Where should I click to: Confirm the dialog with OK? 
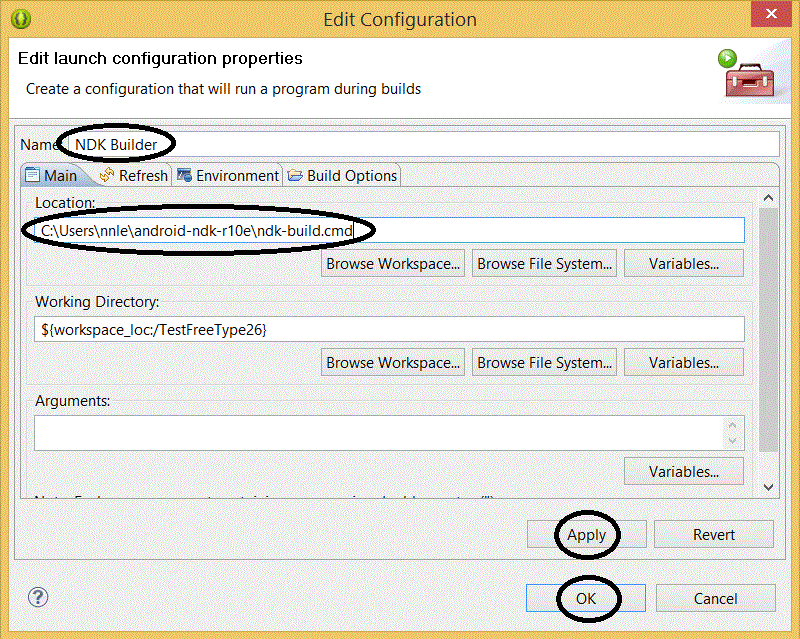click(585, 599)
